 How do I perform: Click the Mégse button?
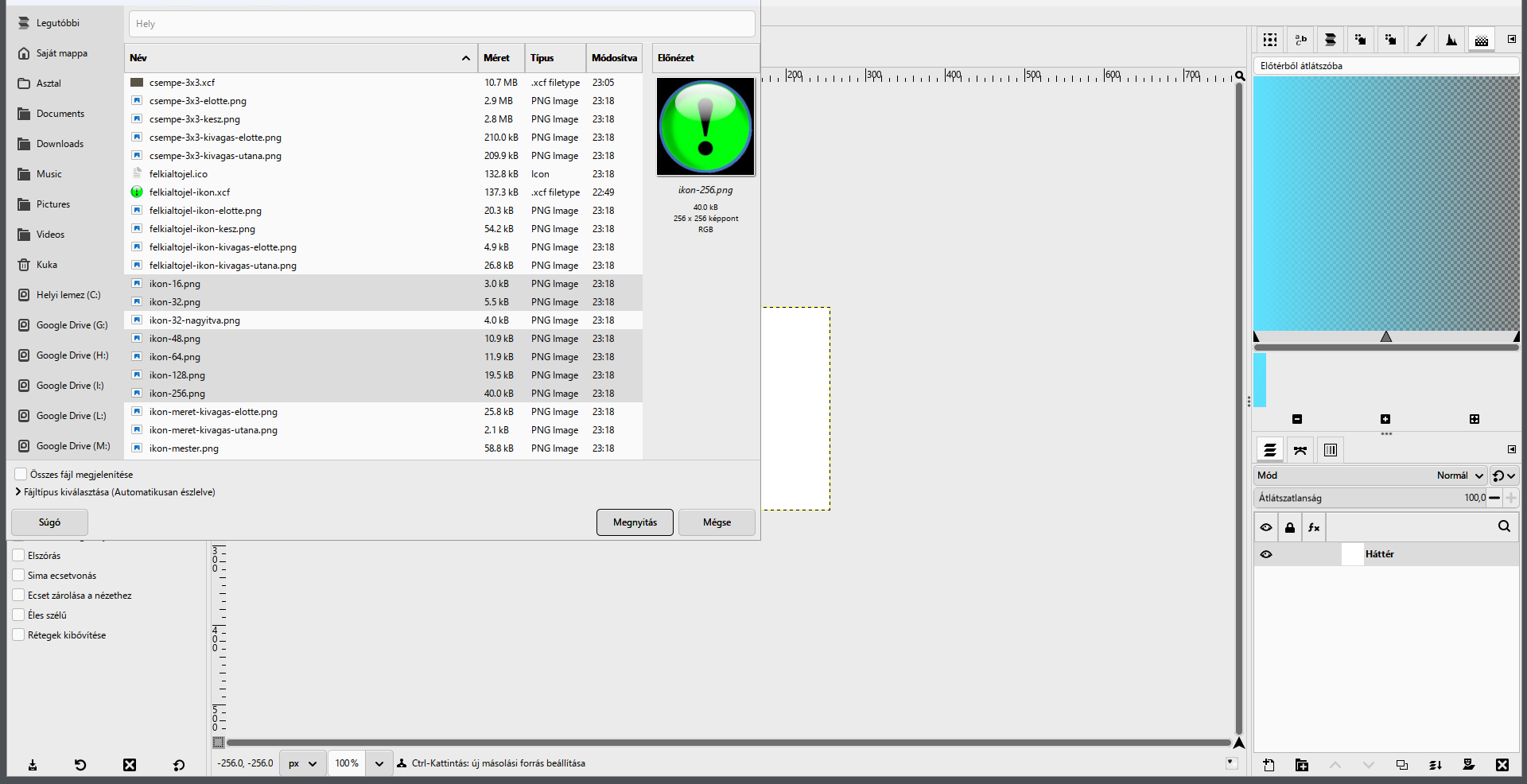[x=717, y=522]
